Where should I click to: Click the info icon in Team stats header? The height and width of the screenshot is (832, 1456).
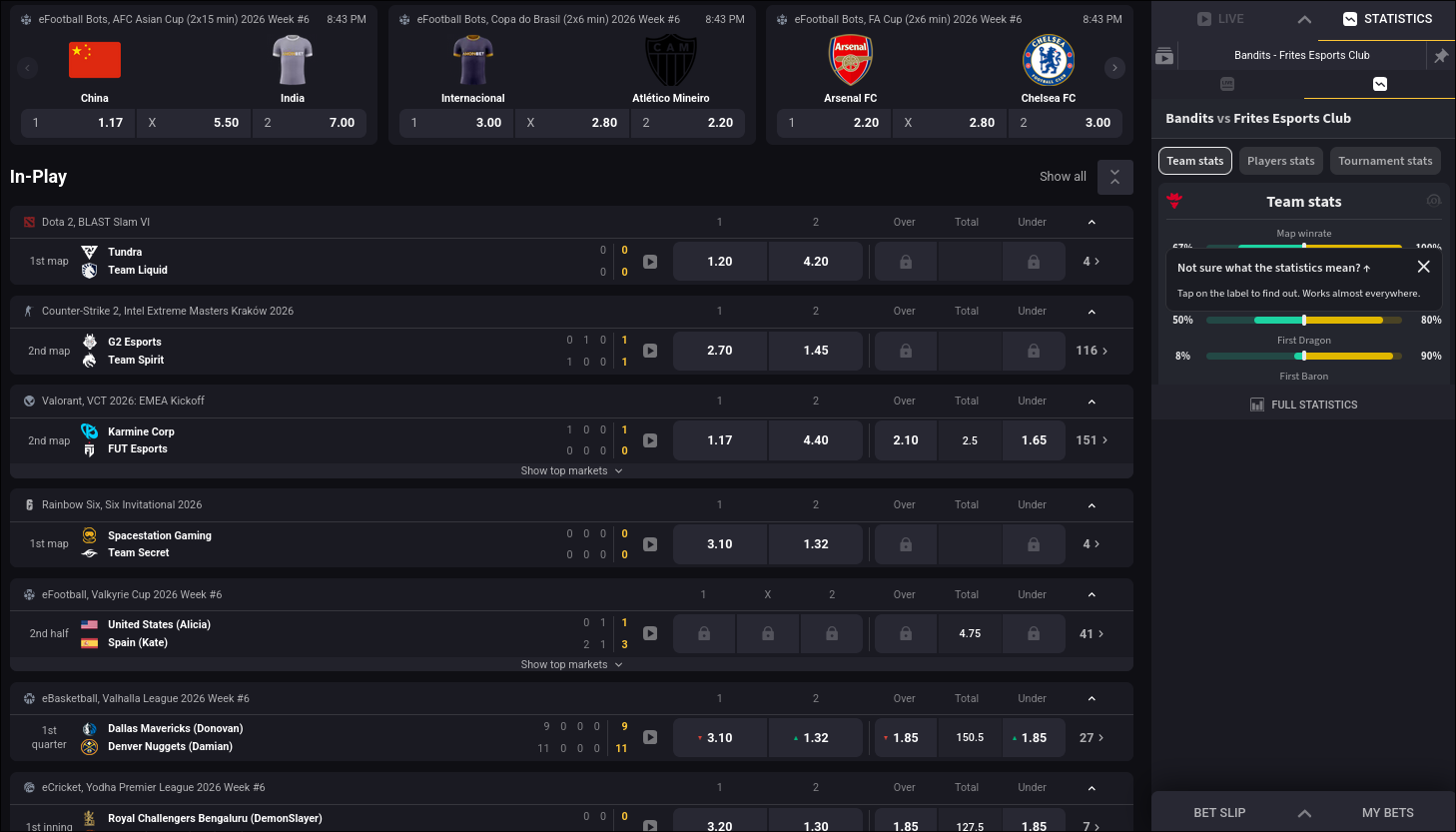pos(1434,201)
